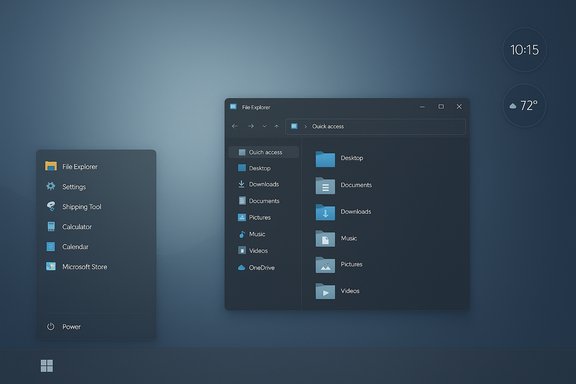Click the Music folder name in main pane
Viewport: 576px width, 384px height.
[x=349, y=238]
